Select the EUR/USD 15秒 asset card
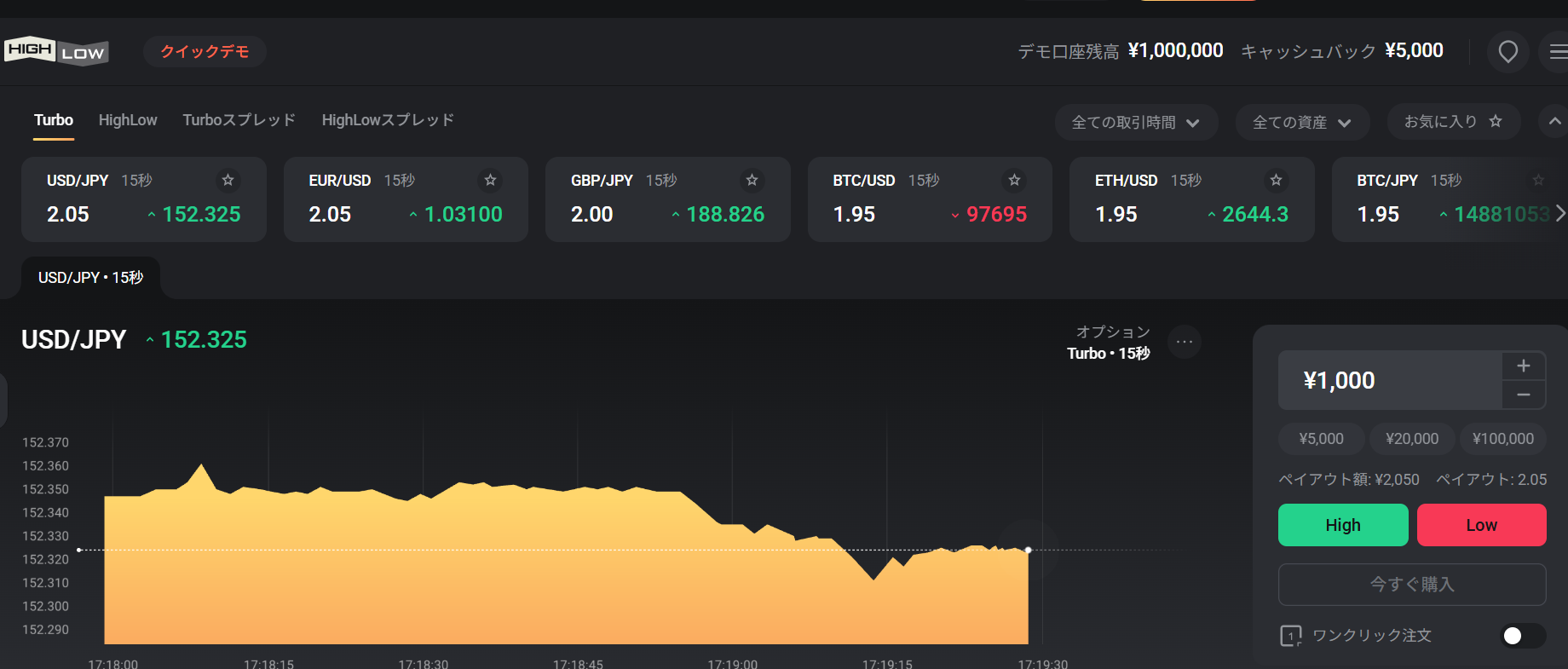 (406, 199)
